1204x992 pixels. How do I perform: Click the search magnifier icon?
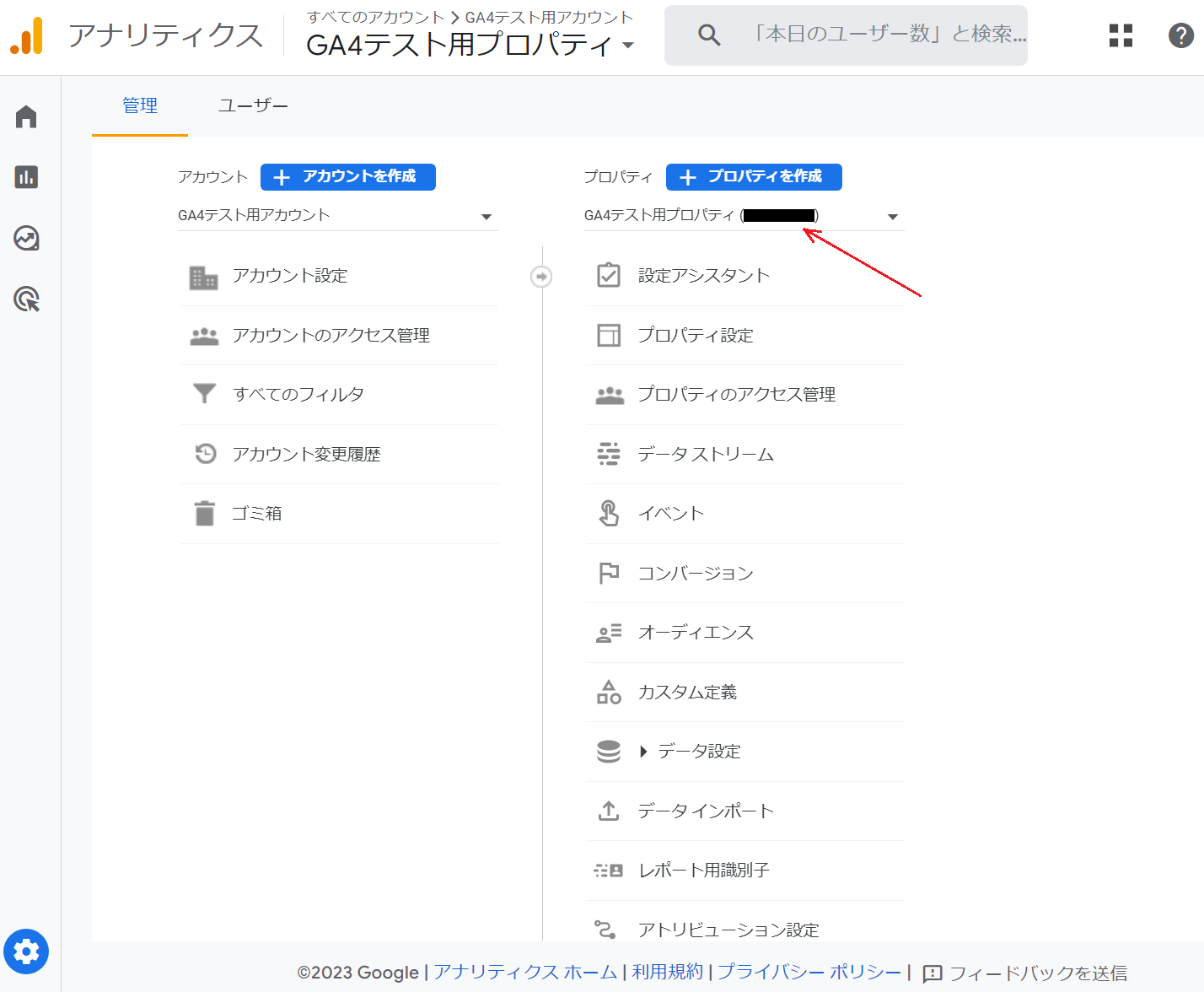tap(709, 35)
